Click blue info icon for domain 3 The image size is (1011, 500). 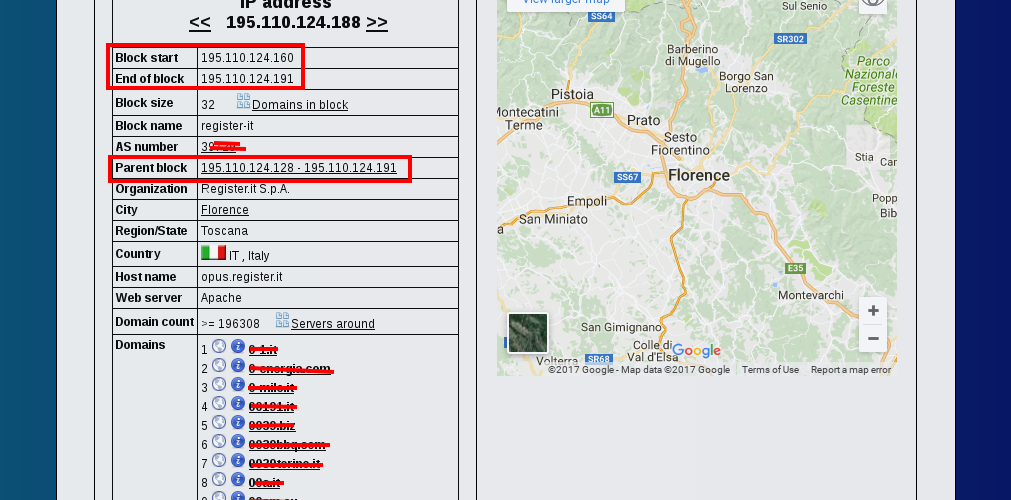point(238,384)
